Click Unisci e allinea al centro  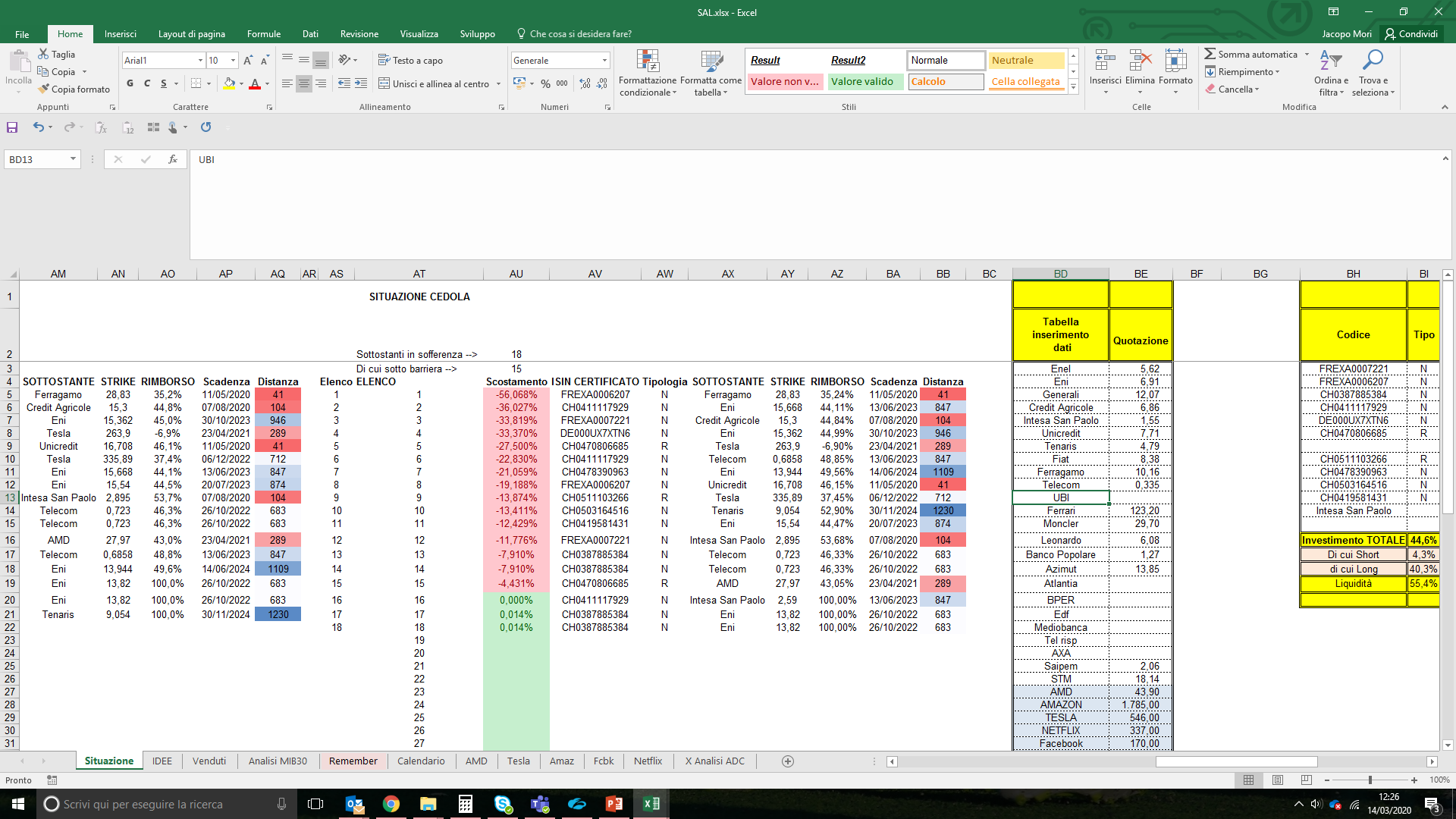tap(434, 83)
